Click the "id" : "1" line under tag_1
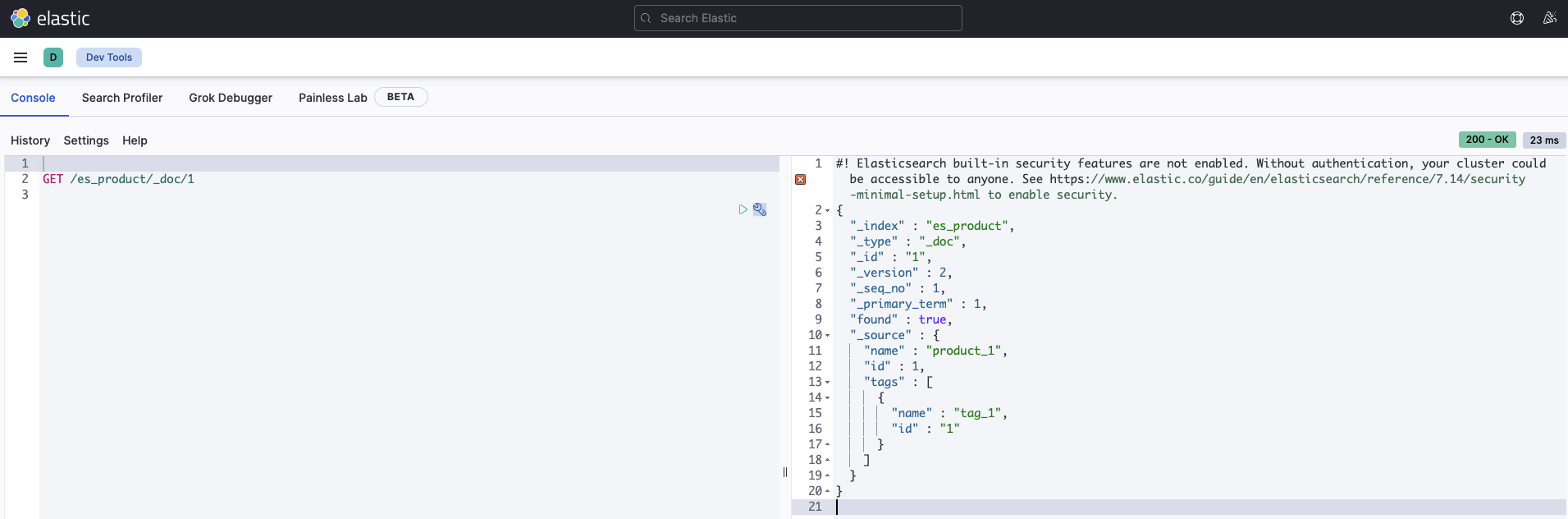This screenshot has width=1568, height=519. point(926,429)
